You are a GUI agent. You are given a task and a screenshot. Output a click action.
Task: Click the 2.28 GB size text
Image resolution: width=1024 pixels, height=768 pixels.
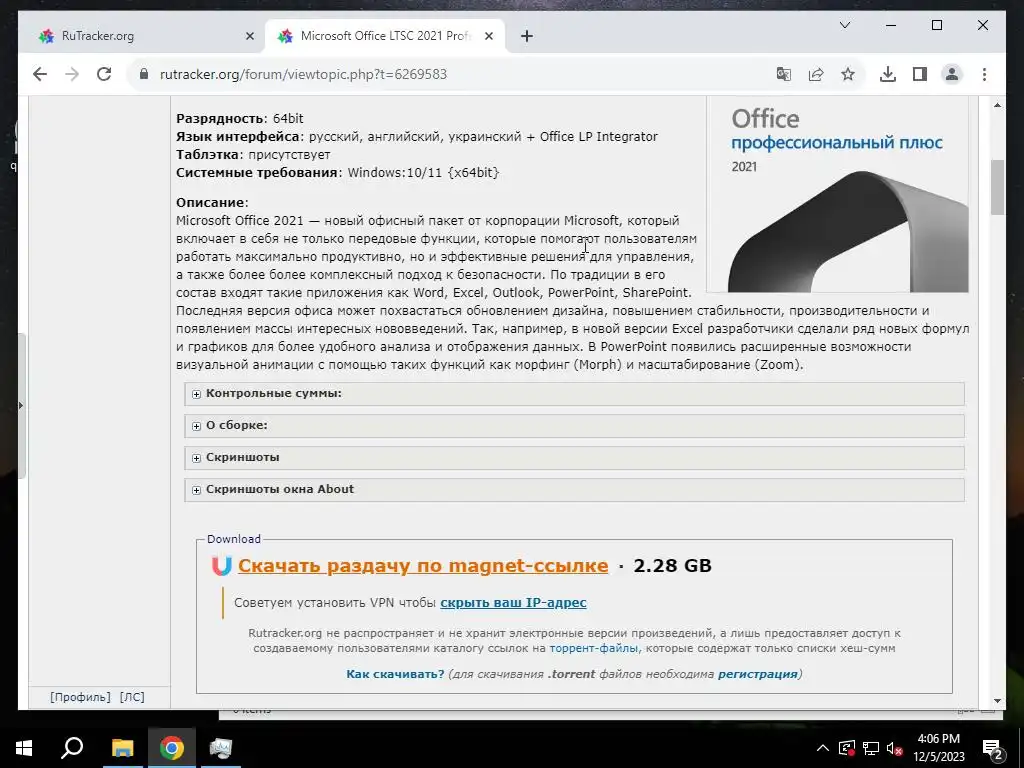[673, 566]
